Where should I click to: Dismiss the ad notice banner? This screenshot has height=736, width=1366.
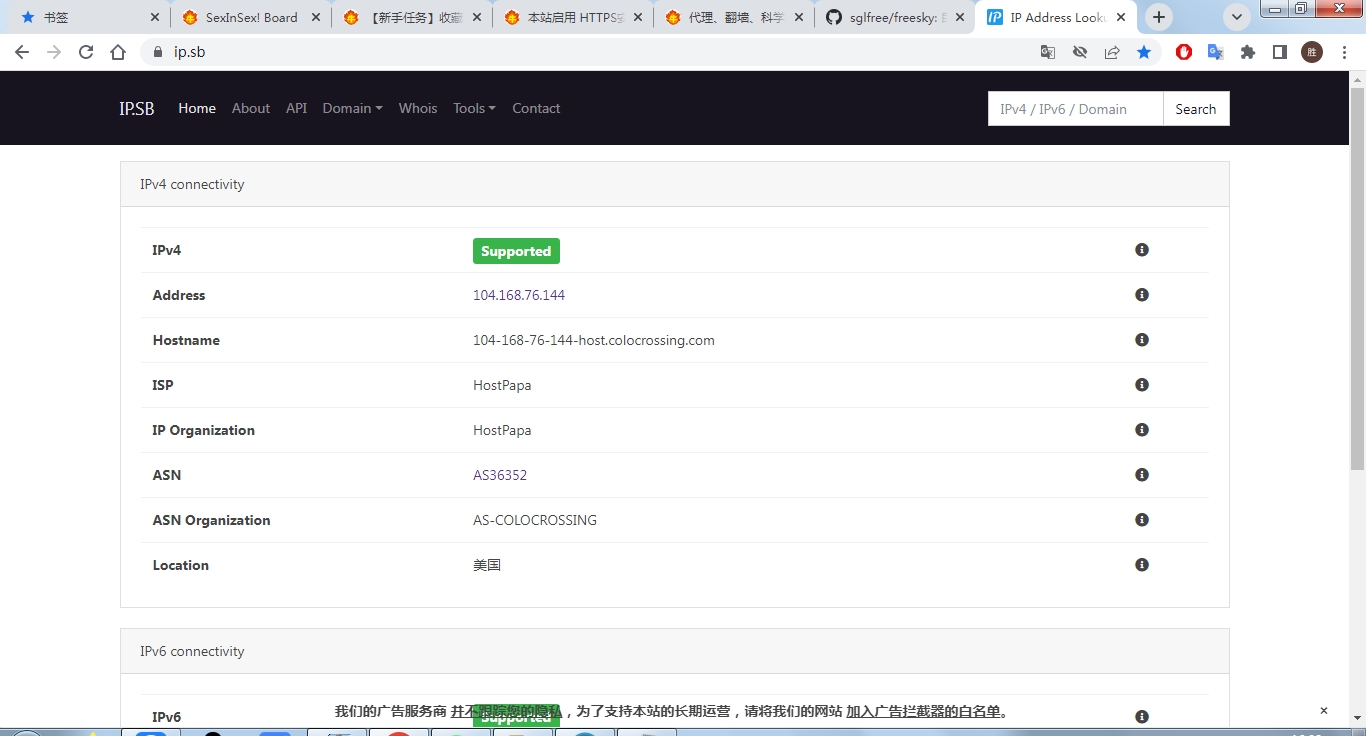pyautogui.click(x=1324, y=711)
